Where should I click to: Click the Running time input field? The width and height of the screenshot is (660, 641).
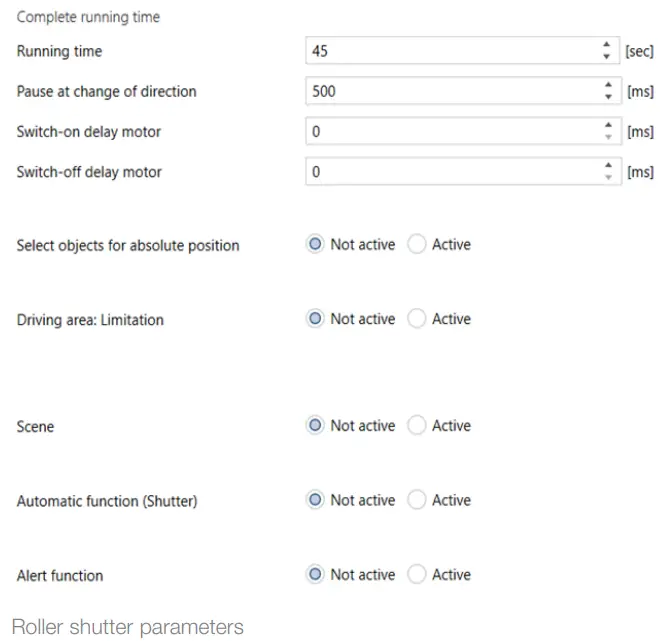point(450,51)
